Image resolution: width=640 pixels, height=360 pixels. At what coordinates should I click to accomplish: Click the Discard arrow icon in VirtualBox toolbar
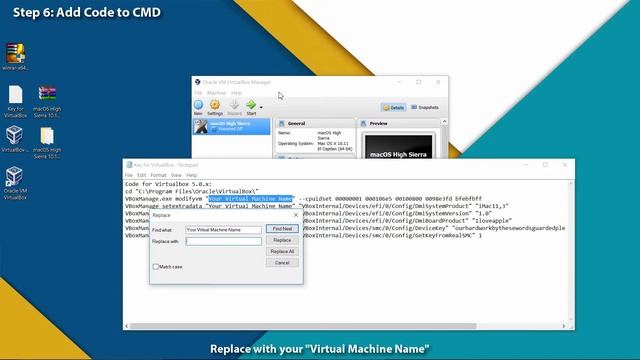click(234, 108)
